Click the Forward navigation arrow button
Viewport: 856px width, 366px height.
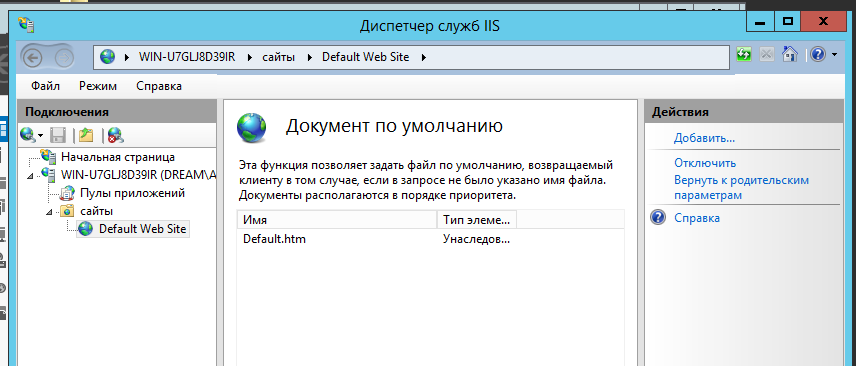click(x=64, y=57)
